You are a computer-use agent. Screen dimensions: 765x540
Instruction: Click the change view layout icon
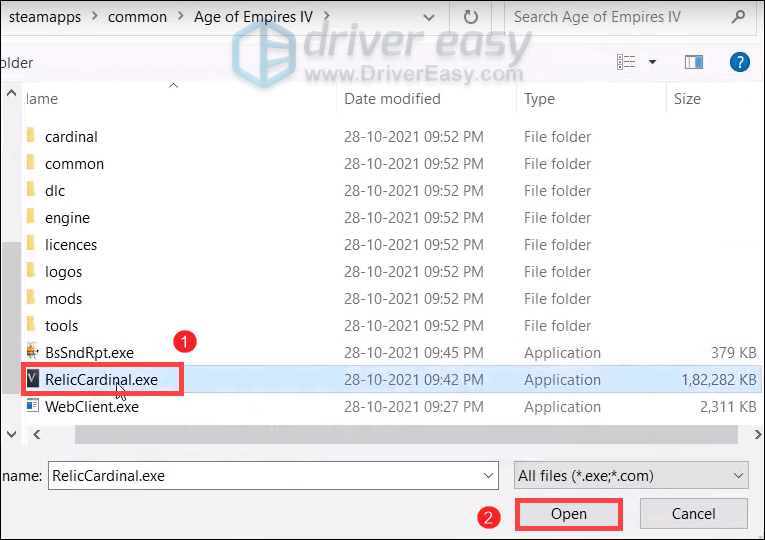[626, 62]
